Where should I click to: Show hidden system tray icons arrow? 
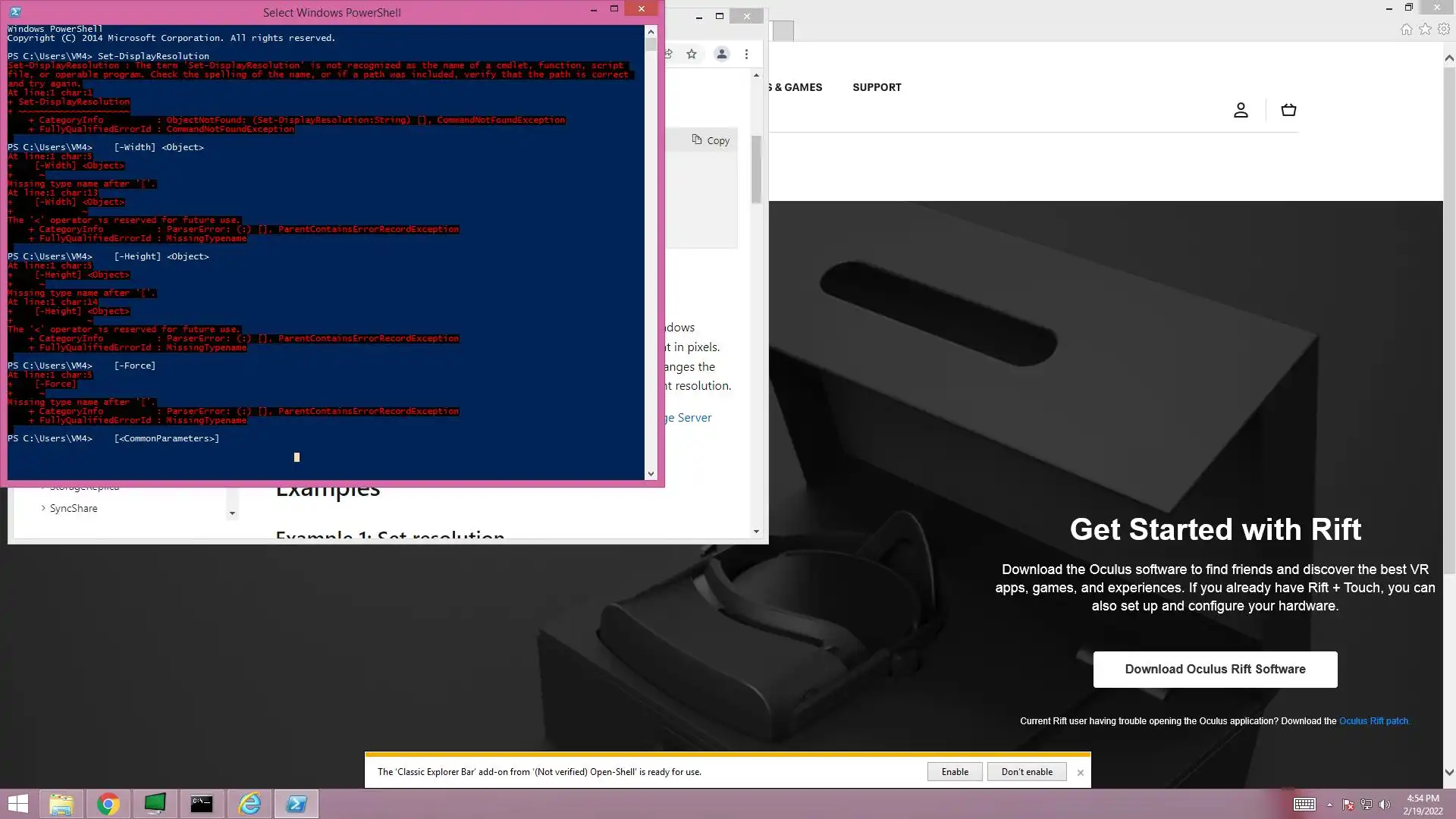pyautogui.click(x=1329, y=805)
